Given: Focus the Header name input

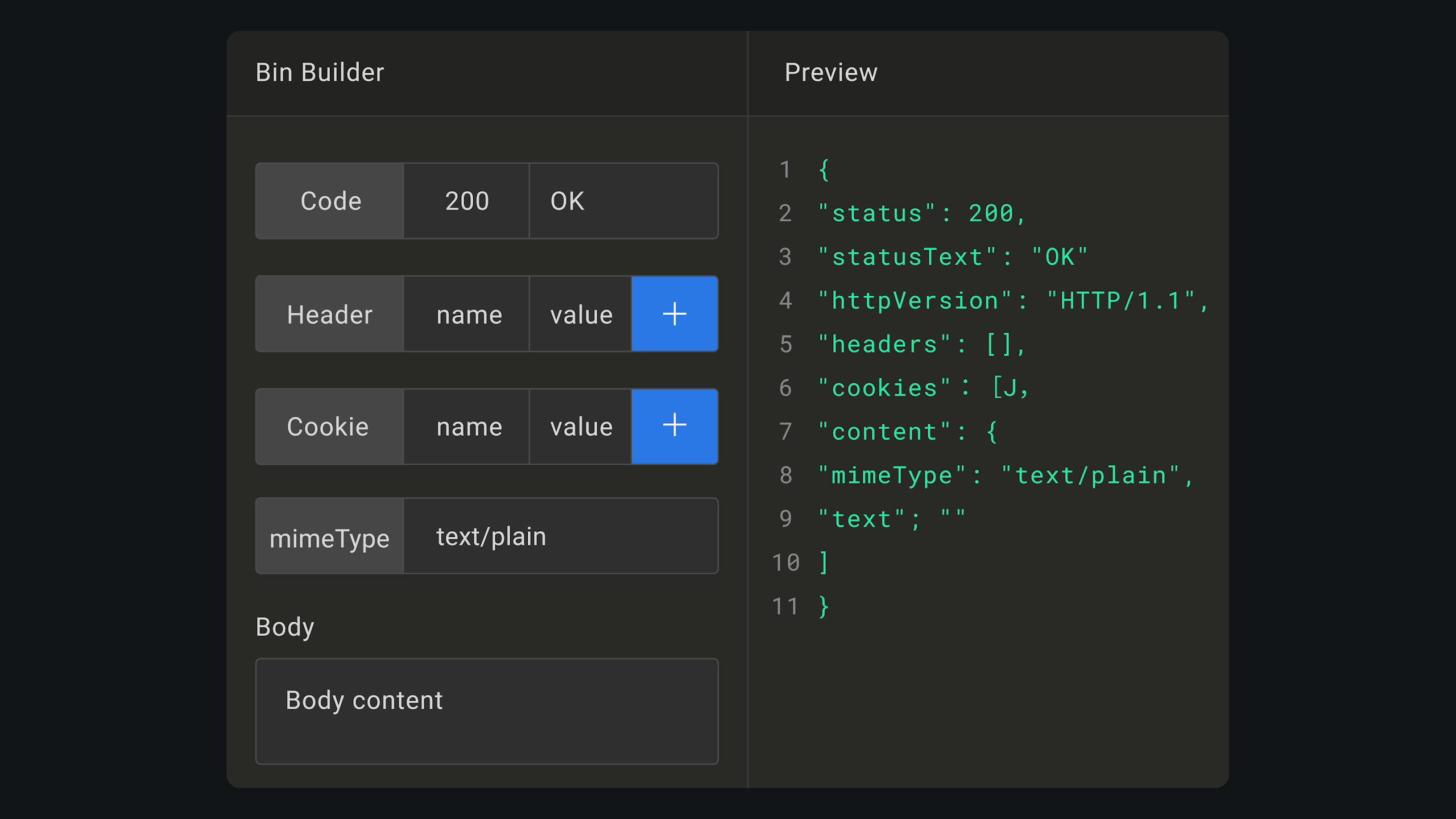Looking at the screenshot, I should 466,314.
